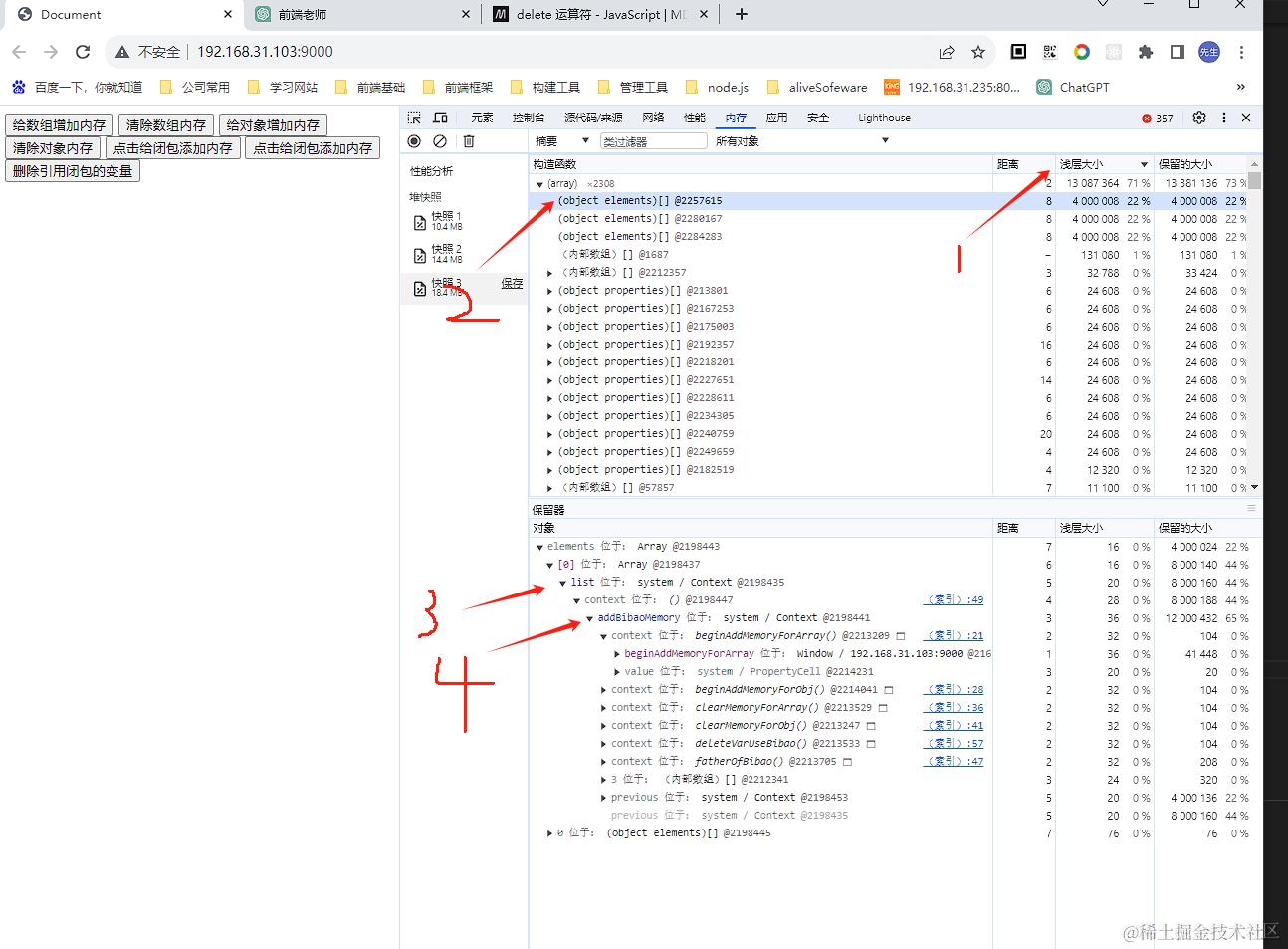The height and width of the screenshot is (949, 1288).
Task: Open a new browser tab
Action: coord(741,14)
